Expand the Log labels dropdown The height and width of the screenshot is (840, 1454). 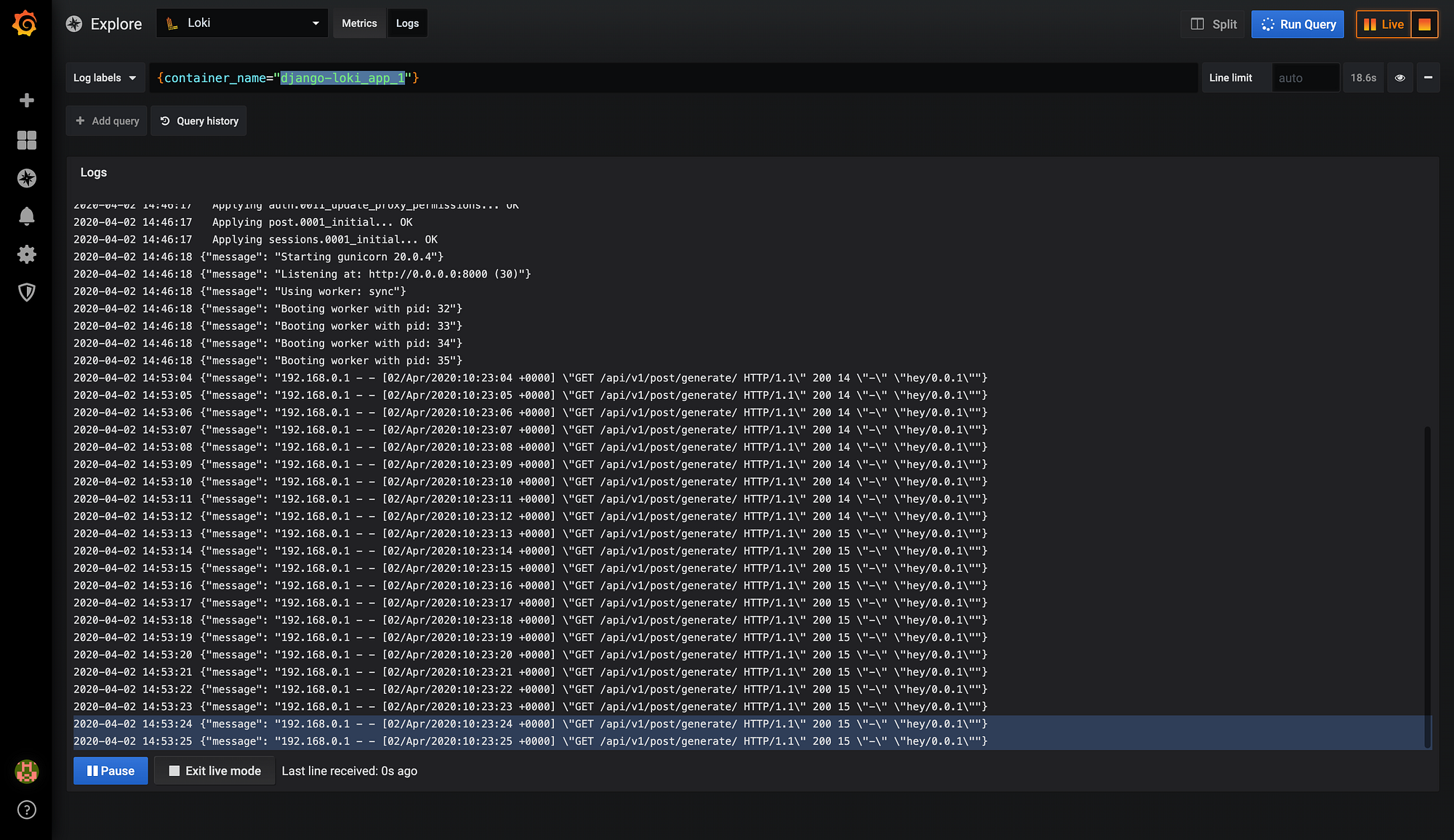pyautogui.click(x=105, y=78)
